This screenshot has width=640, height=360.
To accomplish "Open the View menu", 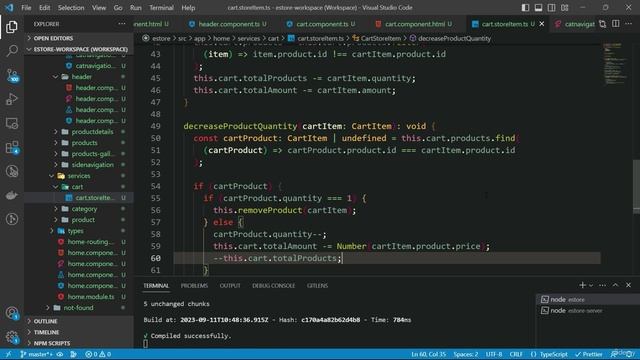I will click(x=99, y=8).
